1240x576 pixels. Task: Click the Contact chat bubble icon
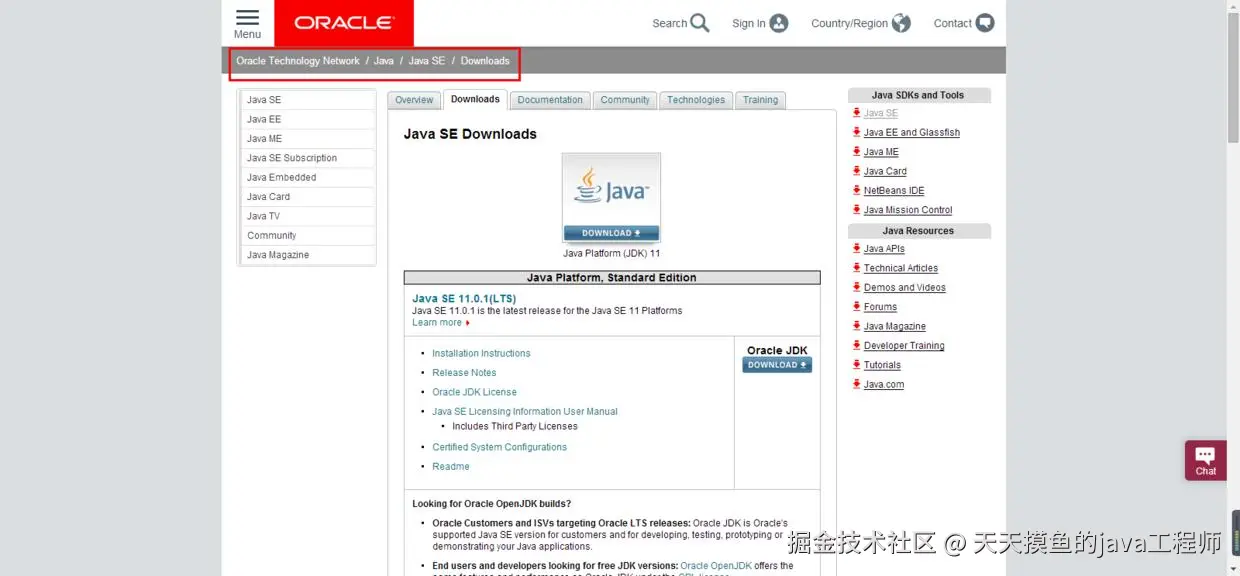click(x=985, y=23)
